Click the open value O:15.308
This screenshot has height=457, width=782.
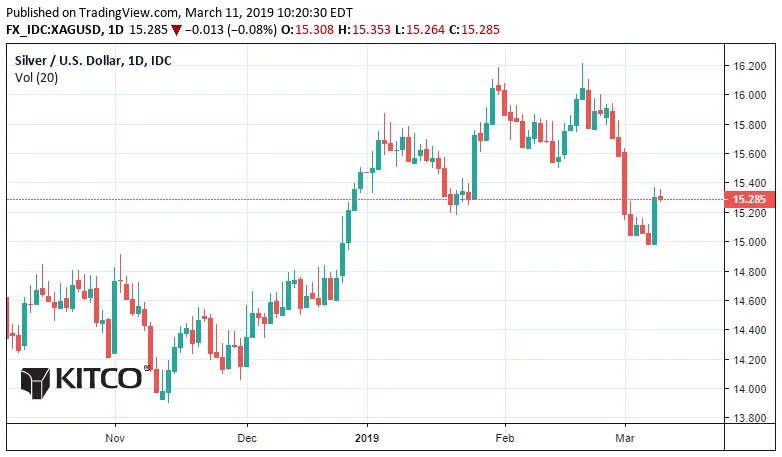click(307, 30)
